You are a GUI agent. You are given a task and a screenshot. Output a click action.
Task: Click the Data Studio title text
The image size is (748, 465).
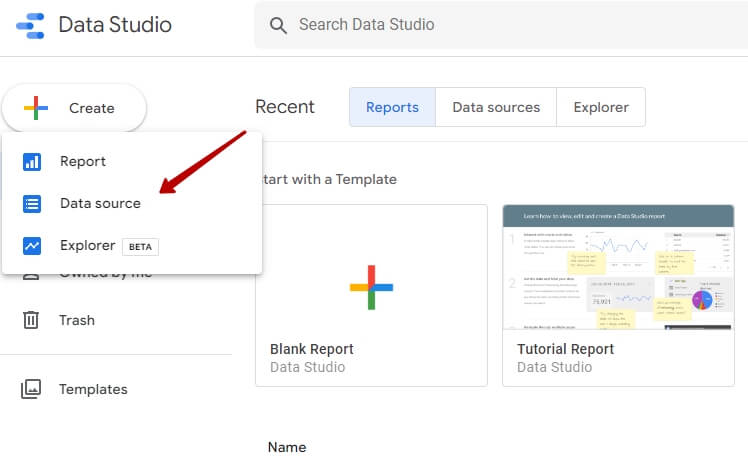point(115,25)
